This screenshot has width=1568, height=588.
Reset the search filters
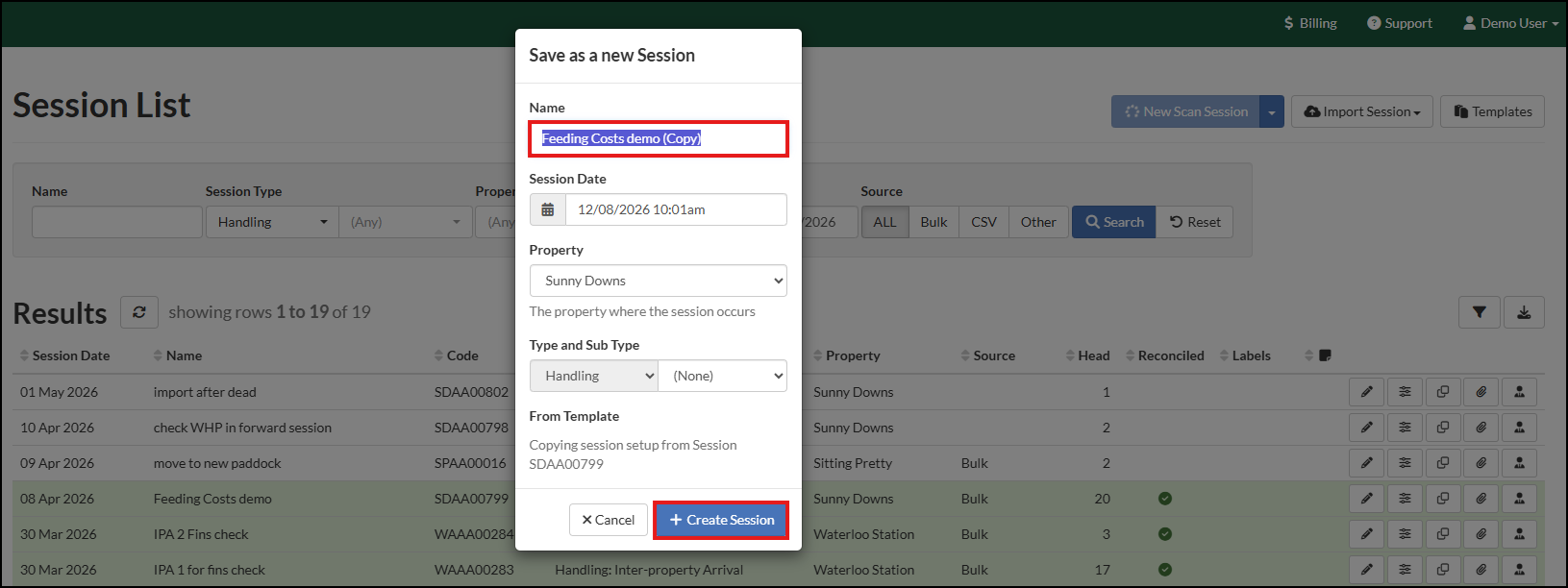pyautogui.click(x=1195, y=222)
